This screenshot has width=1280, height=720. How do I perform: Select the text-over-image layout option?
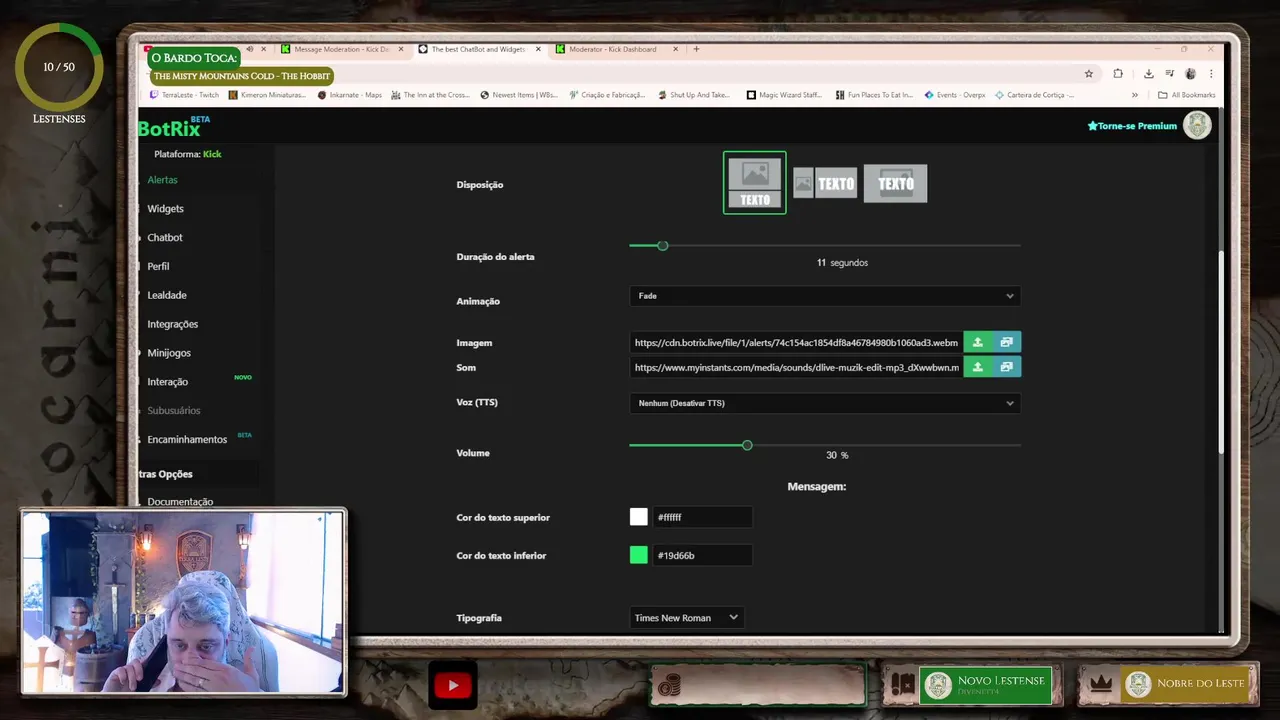point(895,183)
